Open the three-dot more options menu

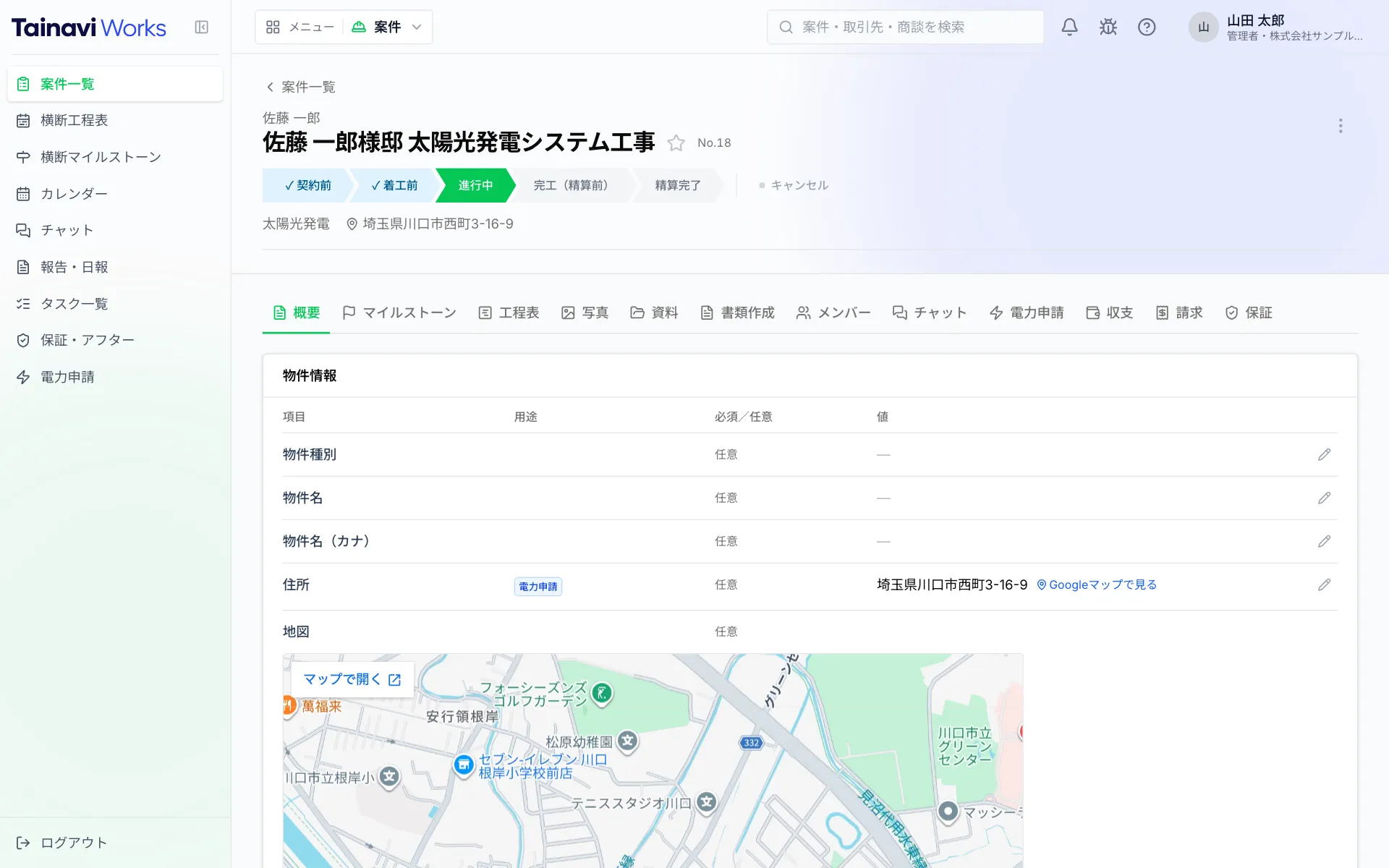point(1341,126)
